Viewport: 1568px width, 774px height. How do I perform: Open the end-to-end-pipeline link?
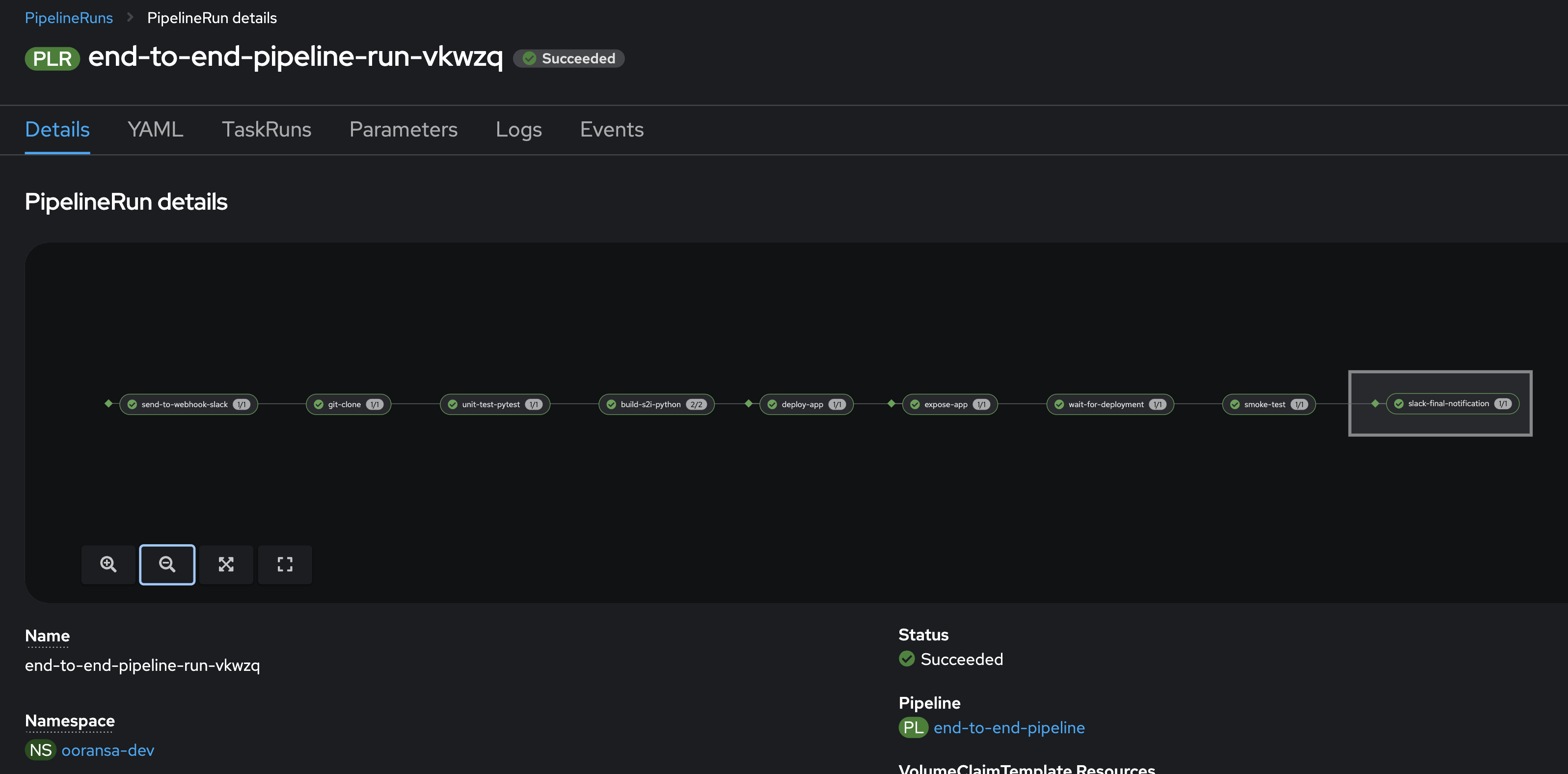click(x=1009, y=727)
